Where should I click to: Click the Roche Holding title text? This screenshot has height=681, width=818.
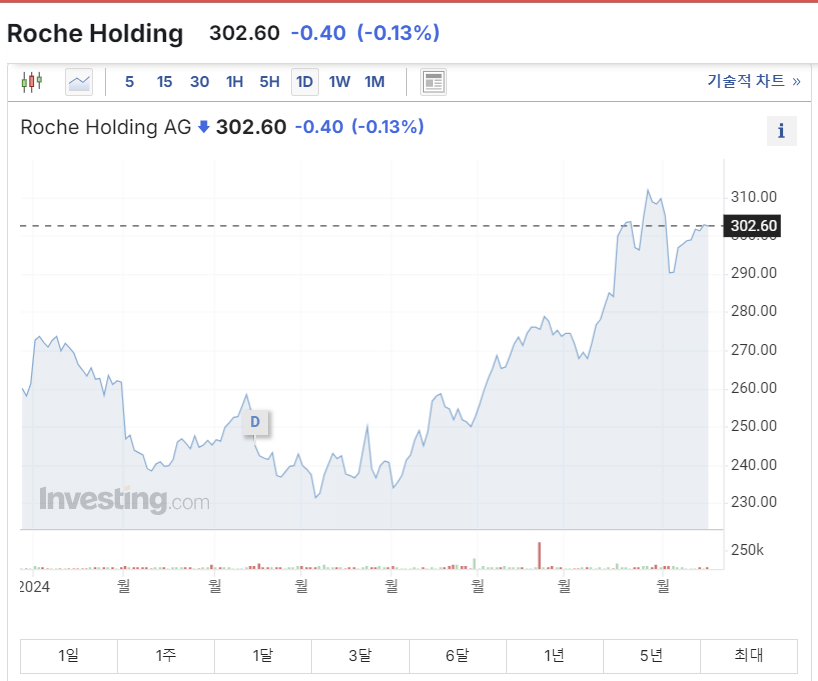click(x=95, y=33)
